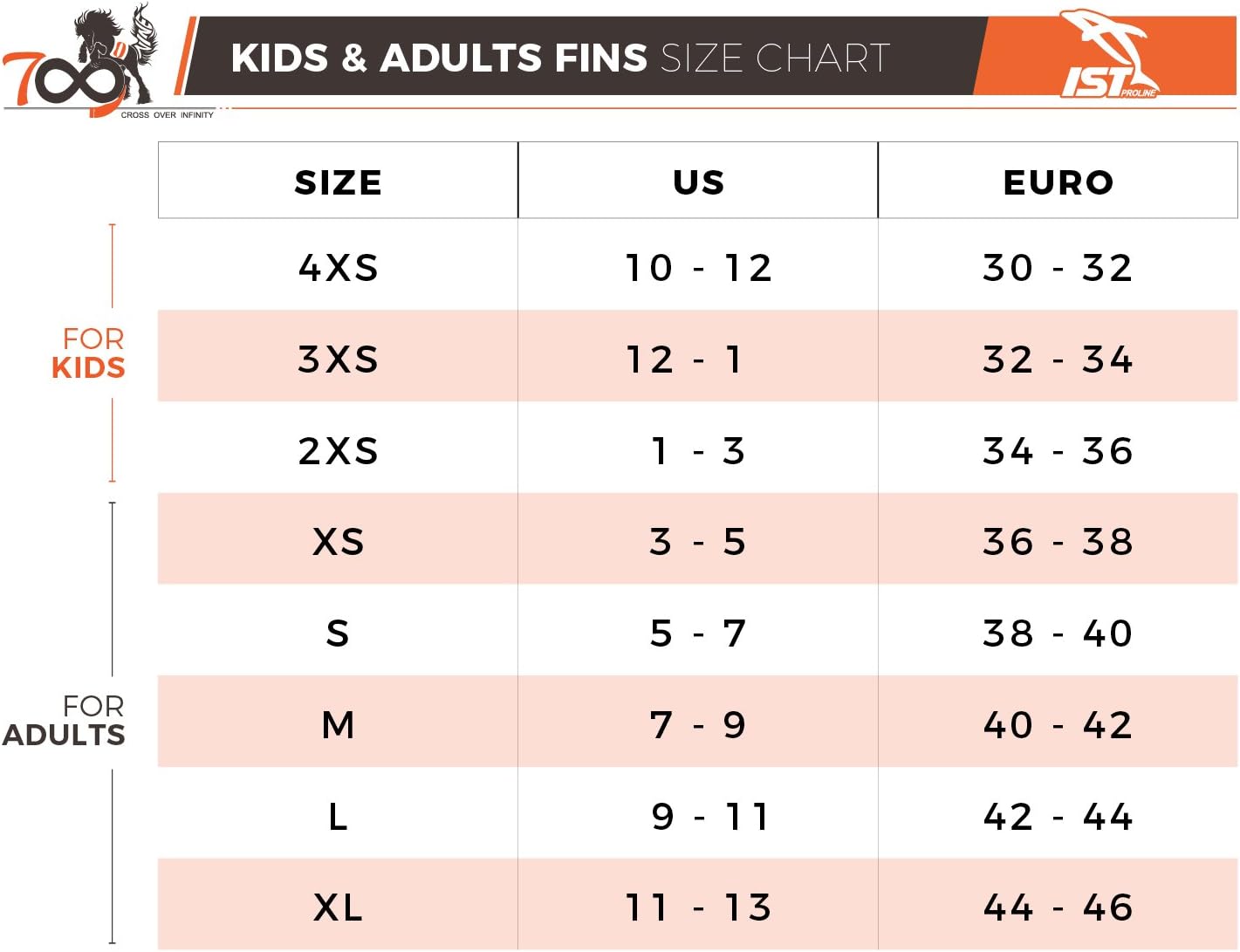The height and width of the screenshot is (952, 1240).
Task: Click the US 5 - 7 cell
Action: point(698,633)
